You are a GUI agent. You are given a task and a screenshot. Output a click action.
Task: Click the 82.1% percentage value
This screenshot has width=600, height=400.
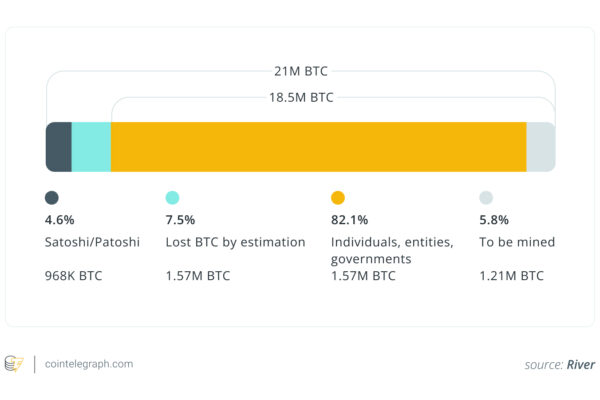pyautogui.click(x=351, y=220)
